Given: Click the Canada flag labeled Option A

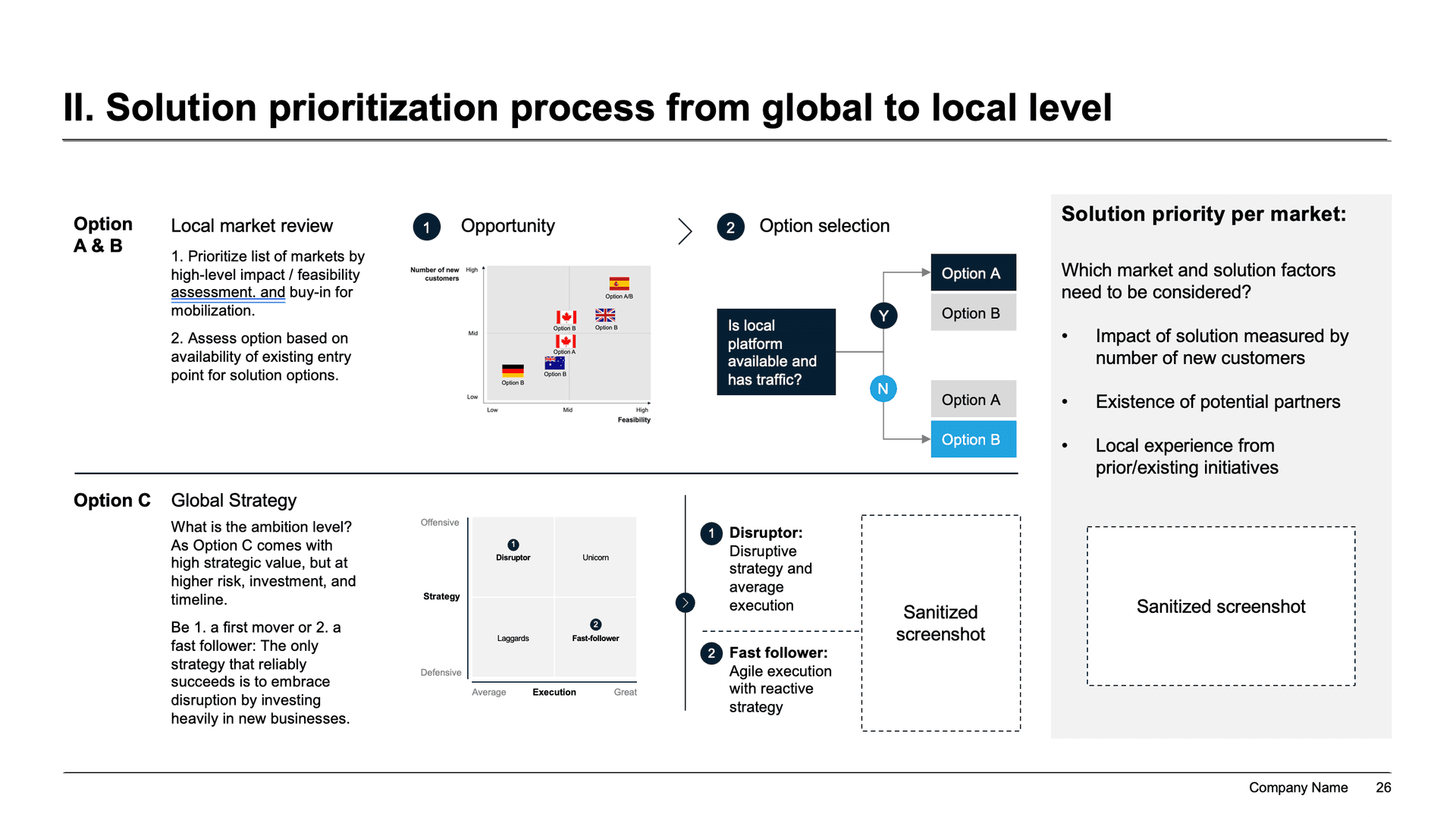Looking at the screenshot, I should tap(565, 341).
